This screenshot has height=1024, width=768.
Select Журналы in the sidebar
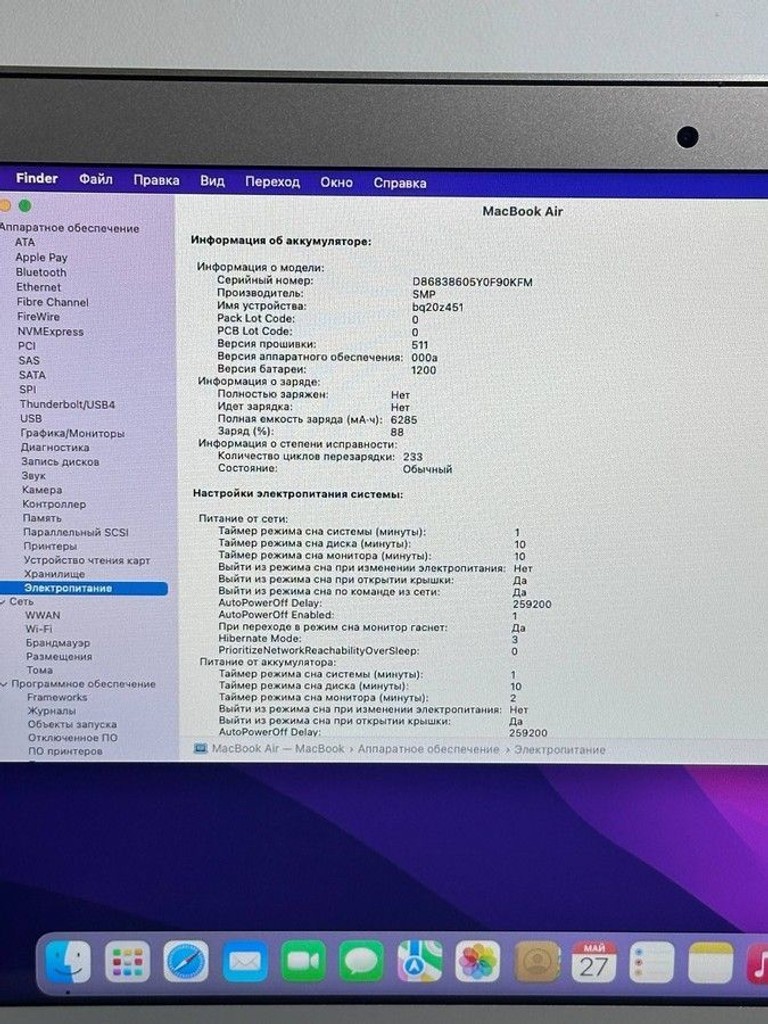click(52, 711)
